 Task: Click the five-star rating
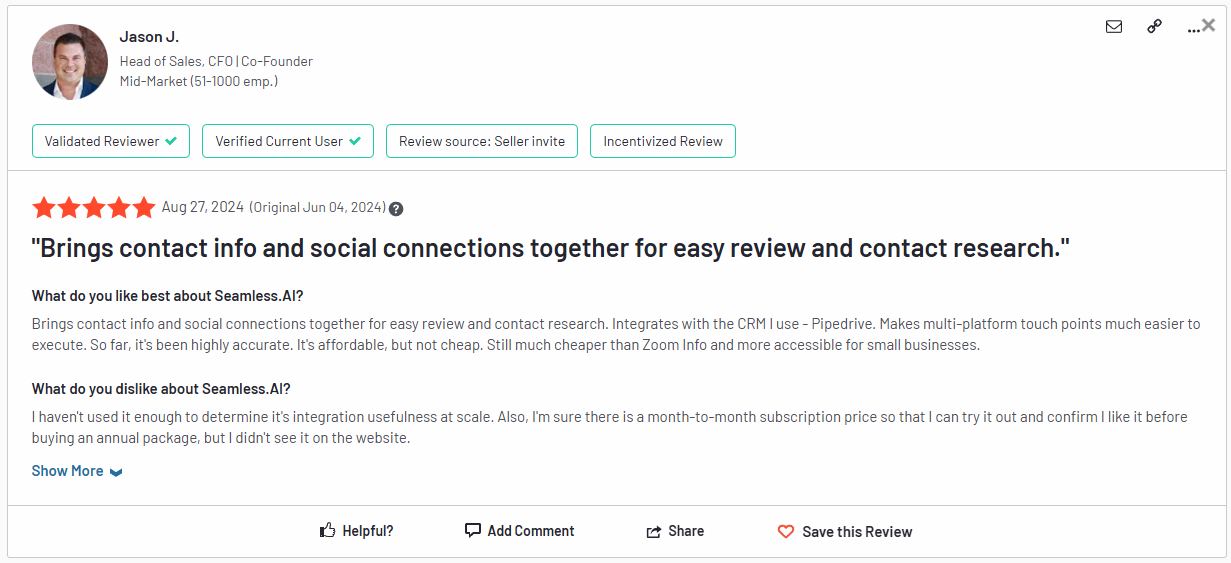pos(94,208)
